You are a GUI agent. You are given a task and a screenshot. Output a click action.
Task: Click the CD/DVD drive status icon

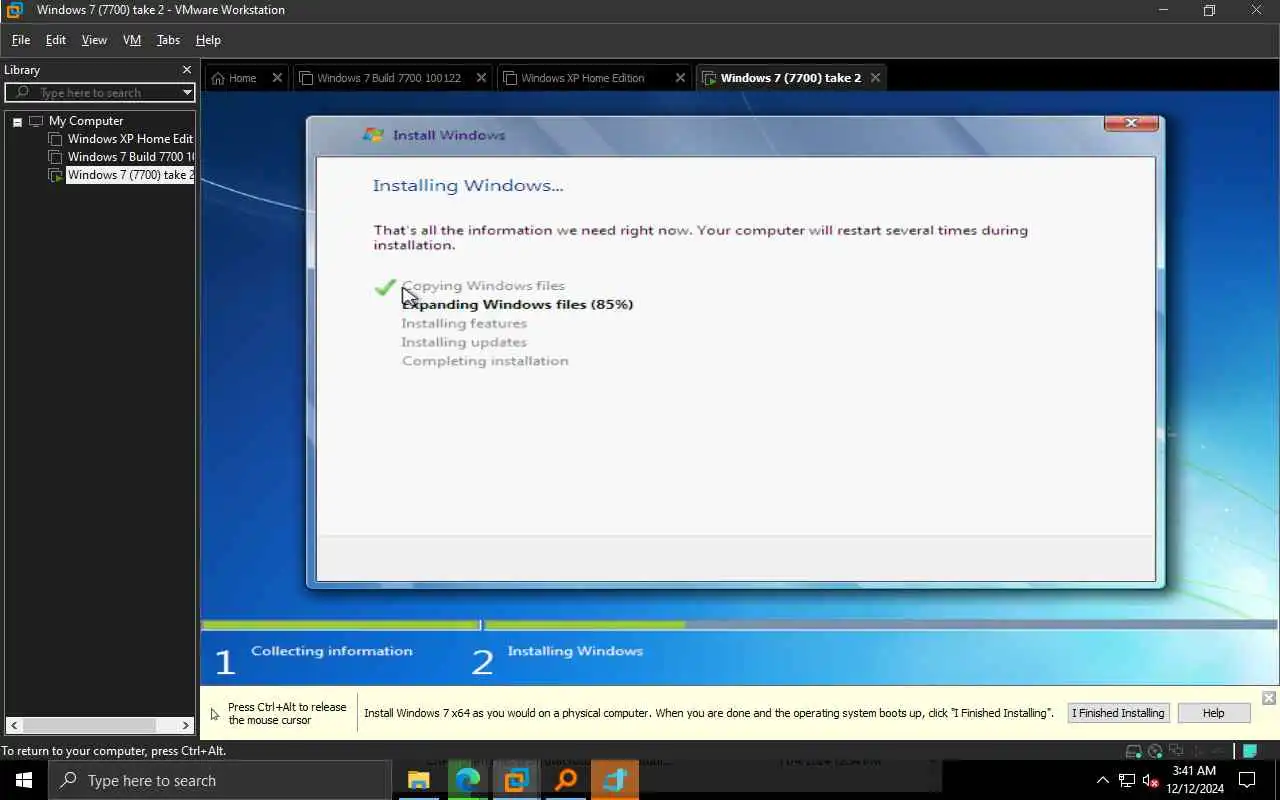point(1155,751)
